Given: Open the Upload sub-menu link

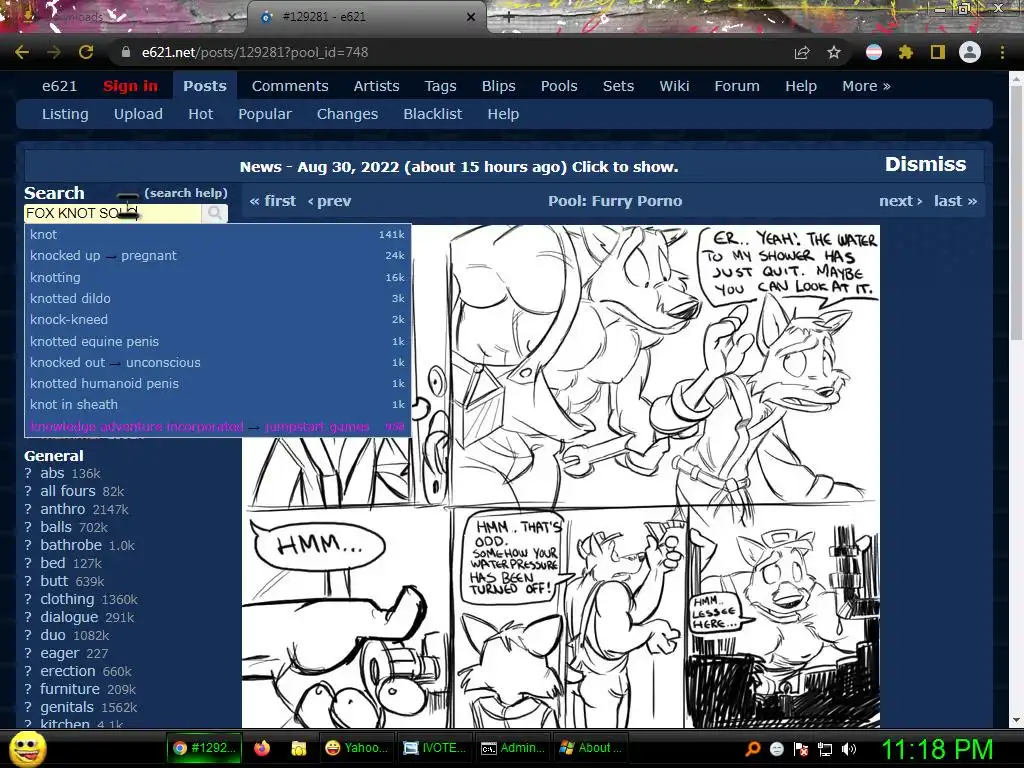Looking at the screenshot, I should (x=138, y=114).
